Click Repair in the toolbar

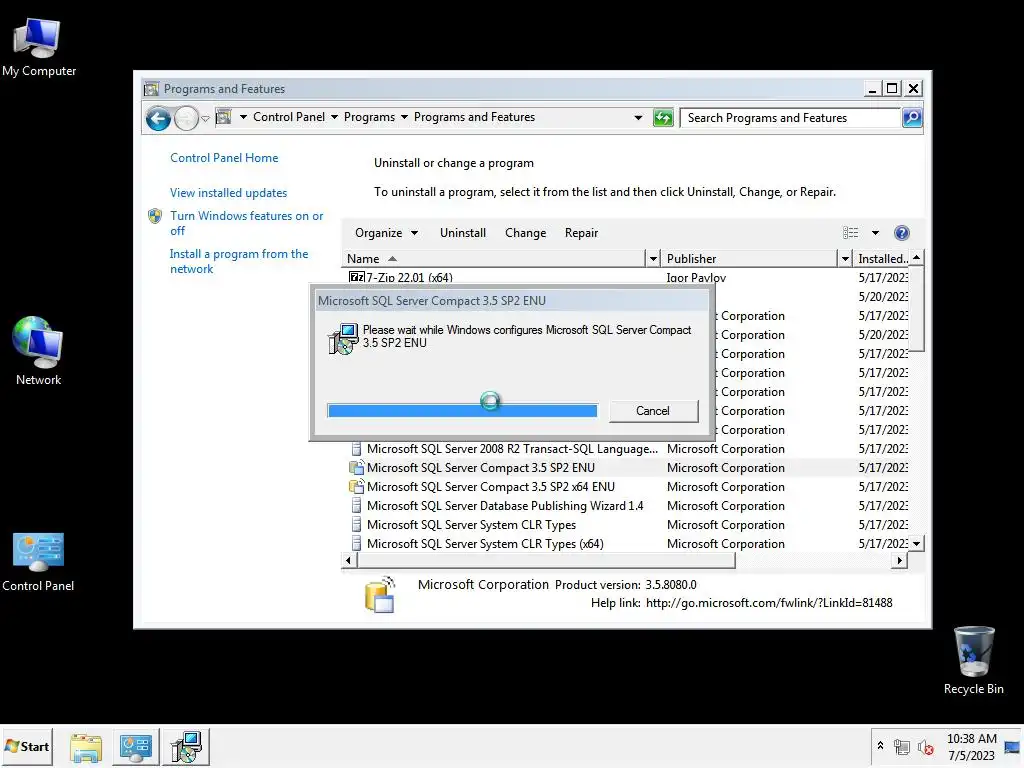(581, 233)
